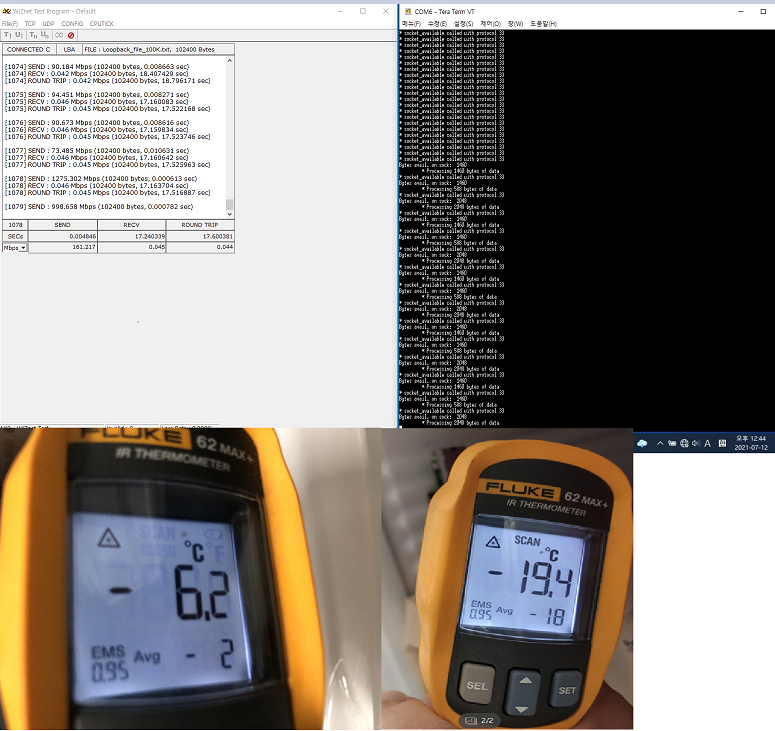
Task: Click the 17.240339 RECV seconds value
Action: point(131,236)
